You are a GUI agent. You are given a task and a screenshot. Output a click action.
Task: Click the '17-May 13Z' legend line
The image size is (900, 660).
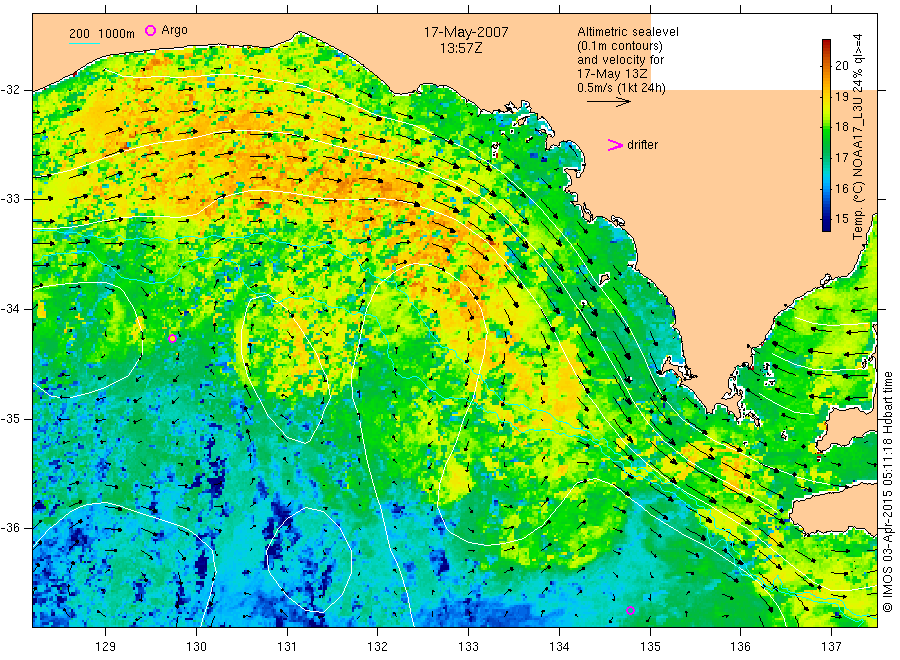612,74
